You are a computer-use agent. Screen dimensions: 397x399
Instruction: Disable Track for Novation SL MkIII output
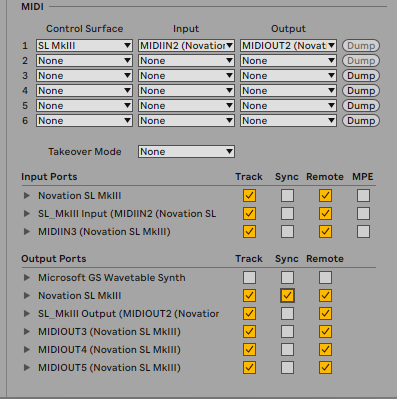point(249,296)
